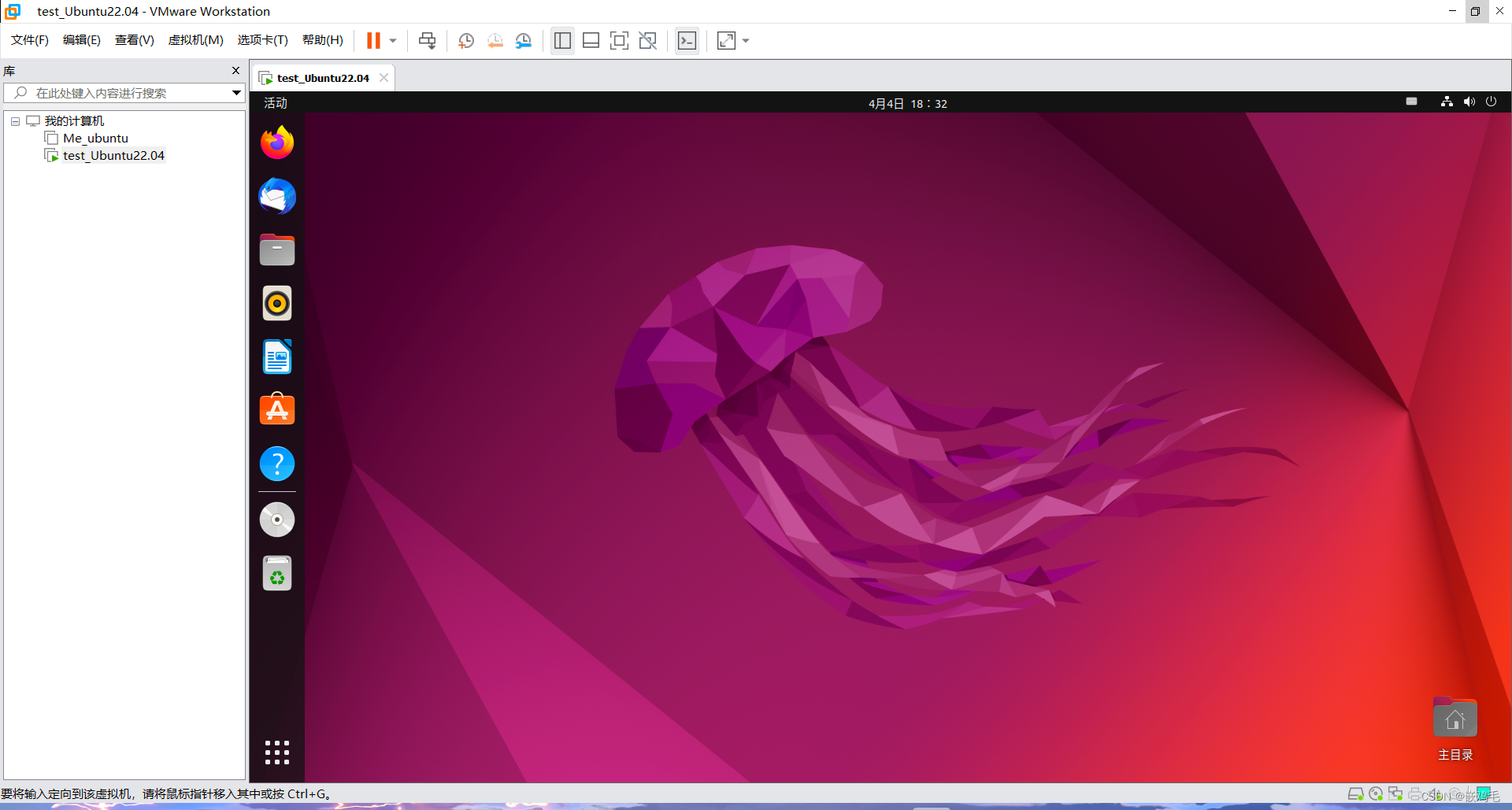The image size is (1512, 810).
Task: Open the Ubuntu power menu icon
Action: tap(1491, 102)
